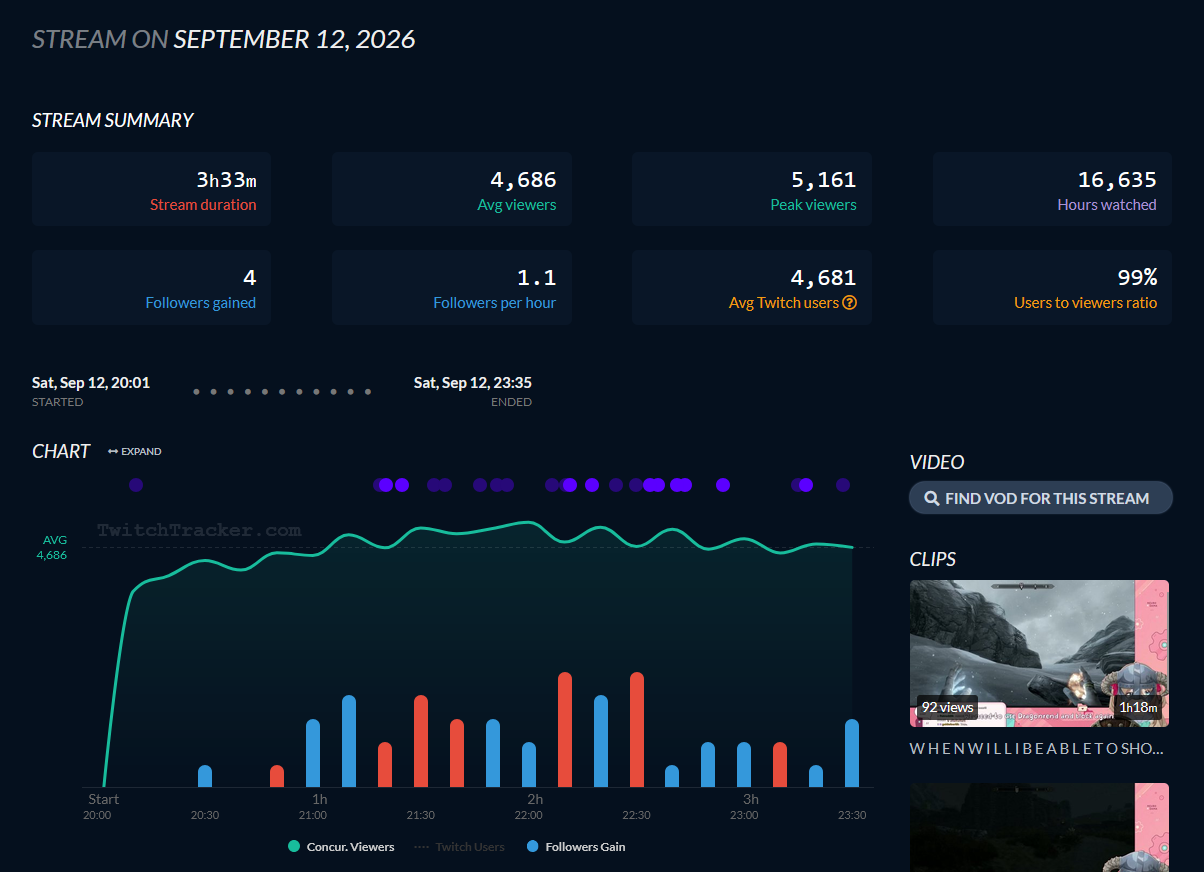Click the expand arrows icon beside CHART
The height and width of the screenshot is (872, 1204).
113,452
